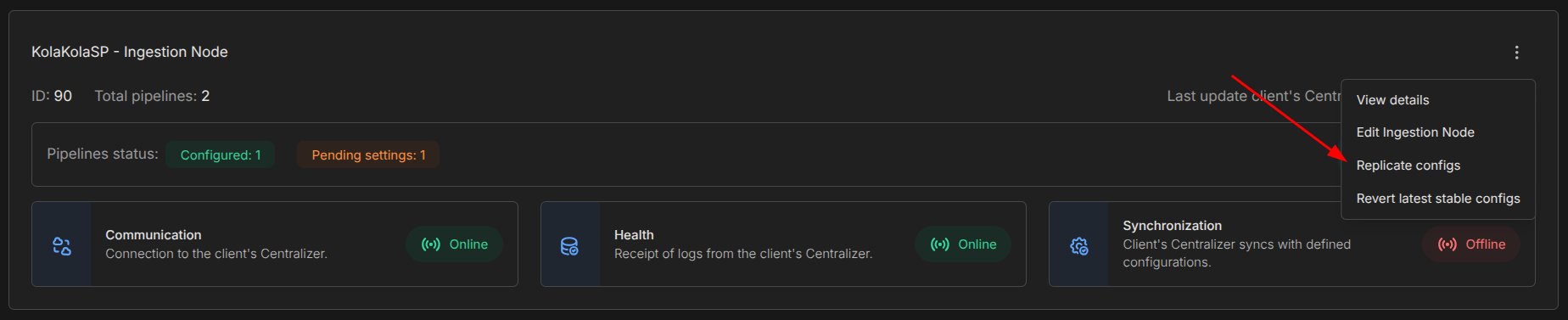This screenshot has height=320, width=1568.
Task: Open the three-dot kebab menu
Action: coord(1516,53)
